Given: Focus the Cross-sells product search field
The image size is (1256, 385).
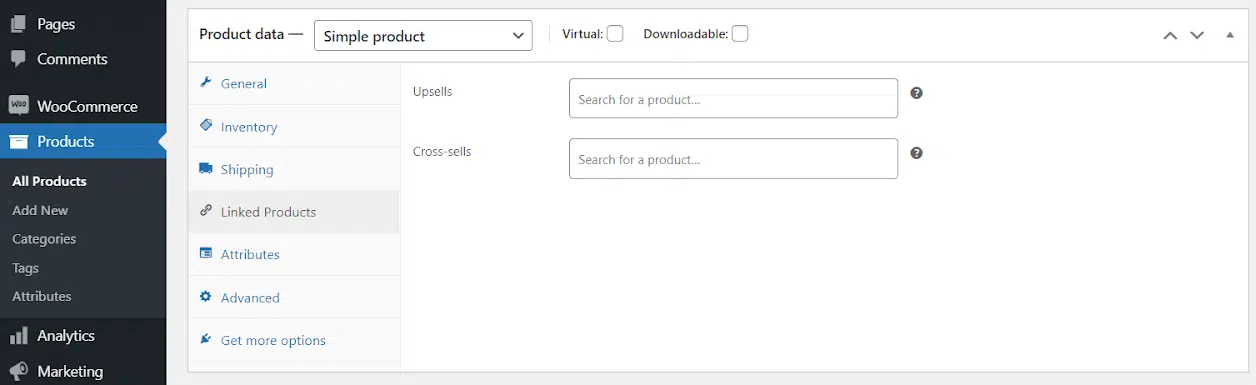Looking at the screenshot, I should coord(733,159).
